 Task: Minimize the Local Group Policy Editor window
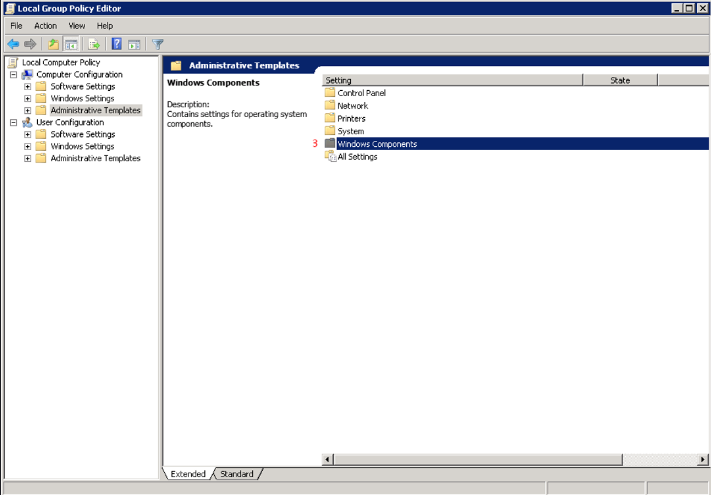pos(677,8)
